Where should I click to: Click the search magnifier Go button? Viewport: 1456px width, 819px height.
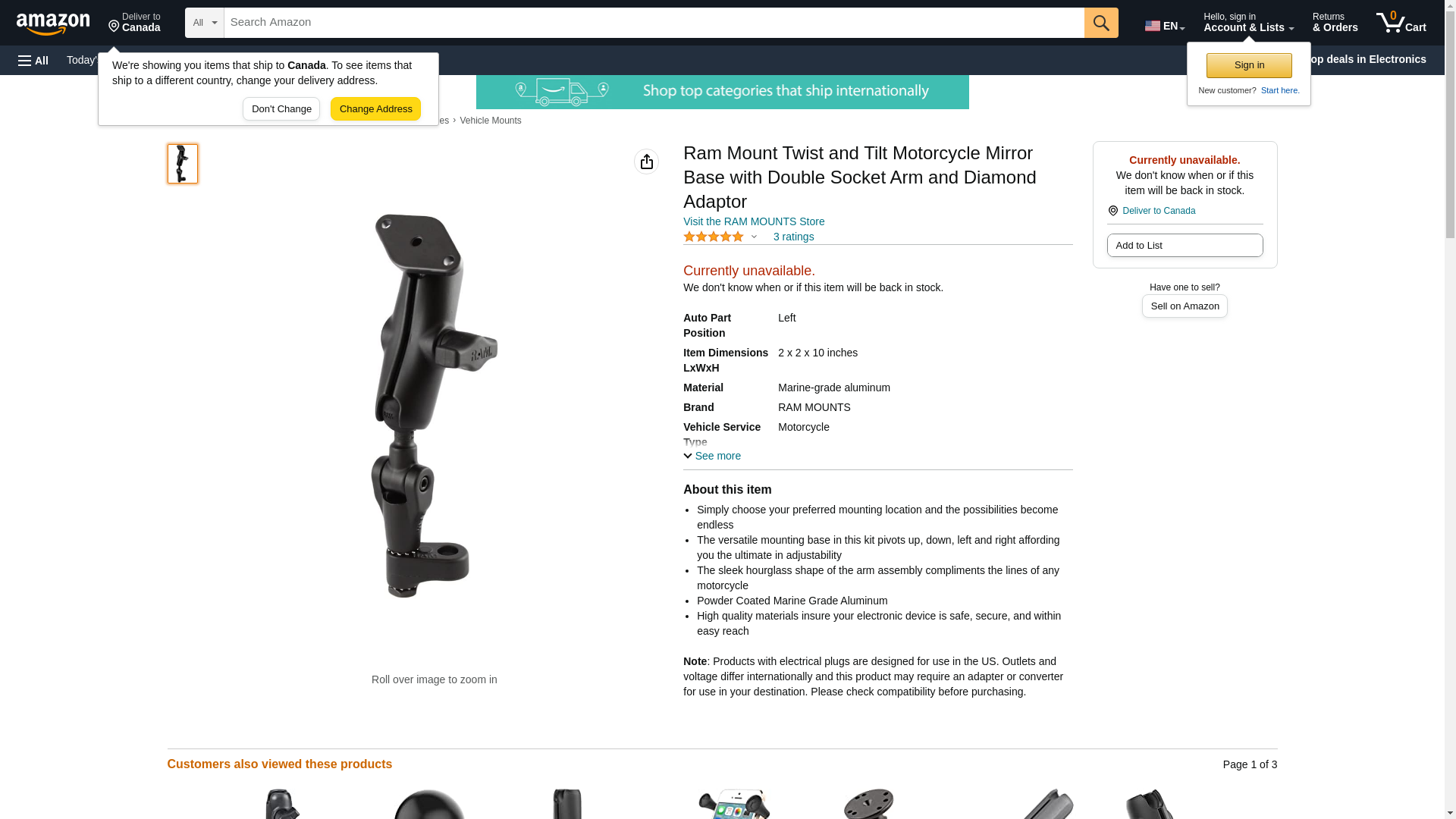point(1101,23)
